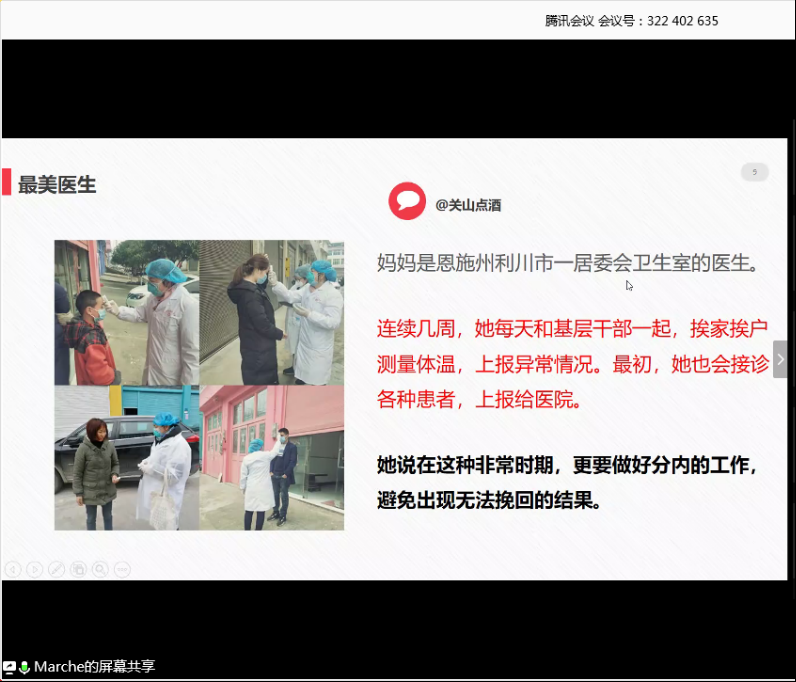Open the slideshow pen tool

pyautogui.click(x=56, y=569)
